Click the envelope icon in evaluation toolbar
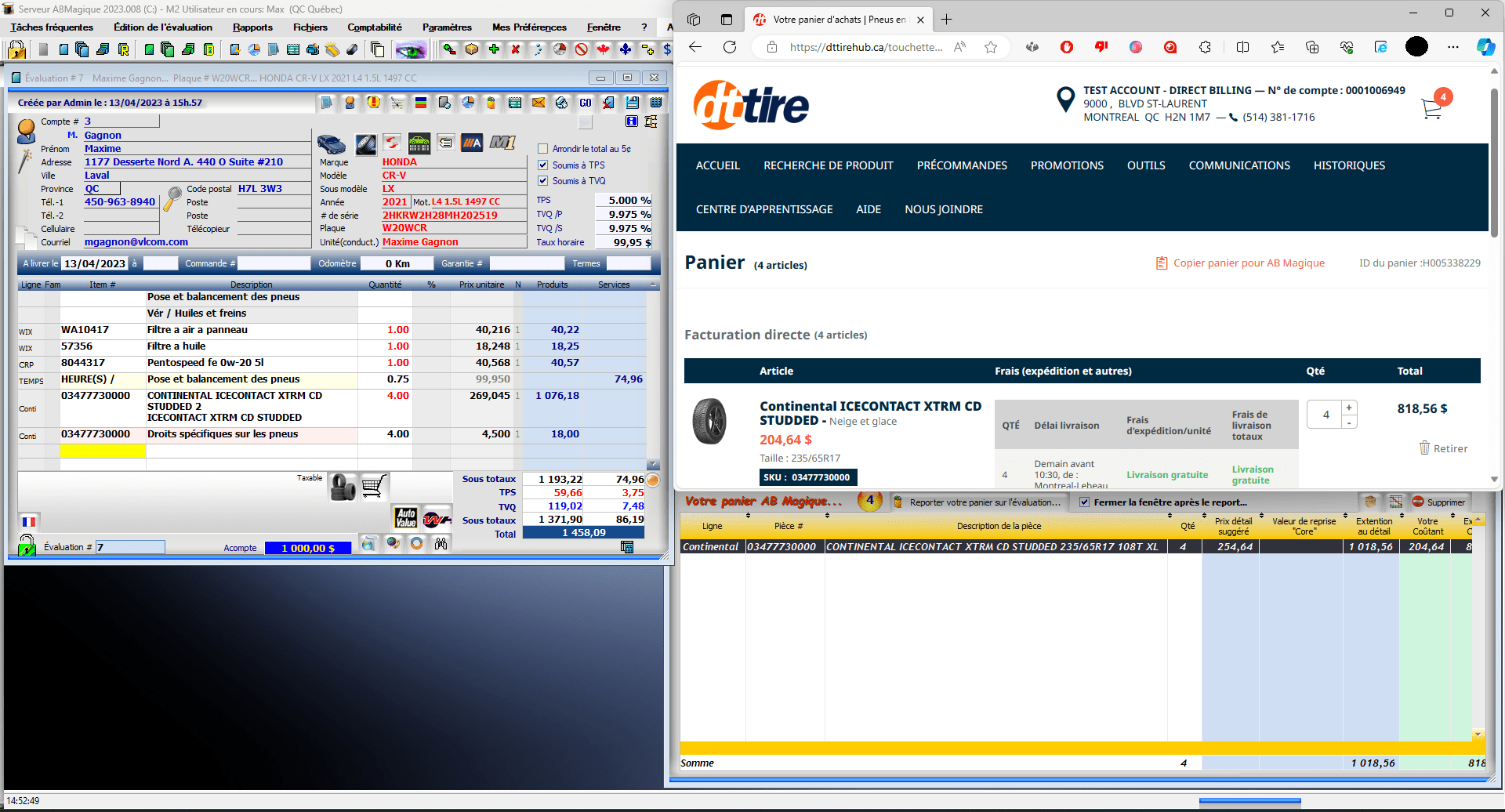 (539, 103)
